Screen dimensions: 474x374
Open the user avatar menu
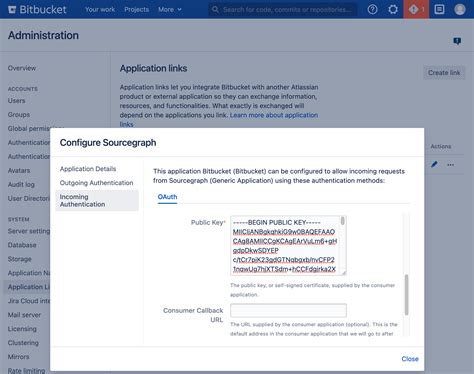click(460, 9)
